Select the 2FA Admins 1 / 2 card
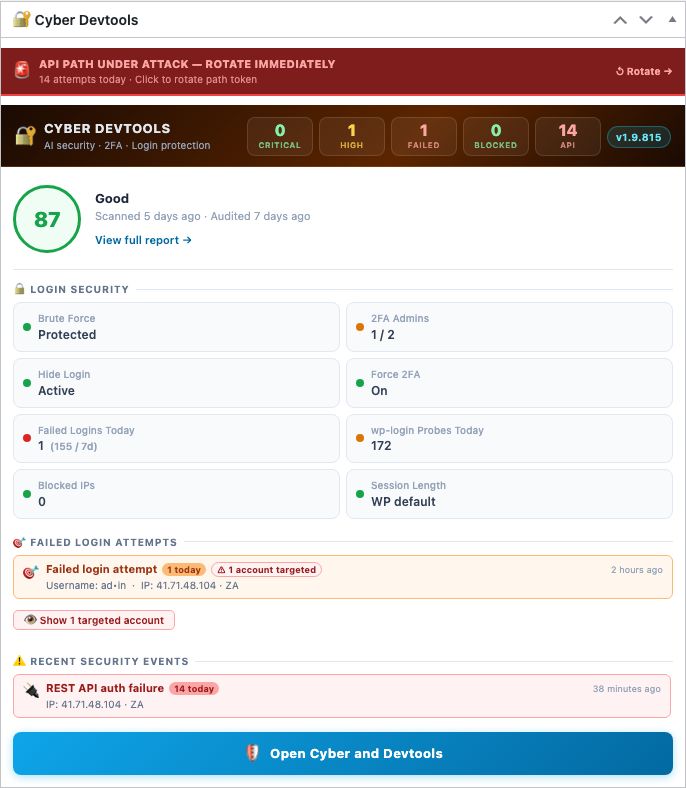The image size is (686, 788). [x=509, y=327]
